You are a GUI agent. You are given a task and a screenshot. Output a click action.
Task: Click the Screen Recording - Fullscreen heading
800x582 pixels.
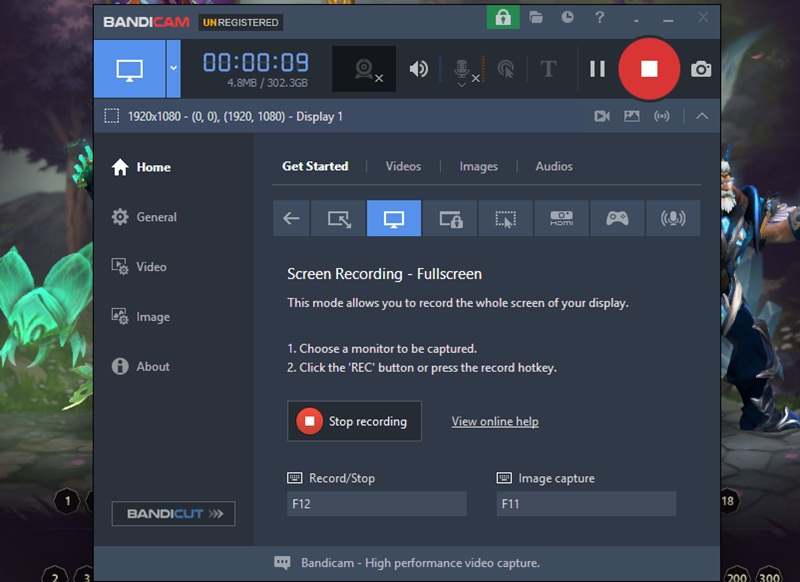tap(384, 274)
